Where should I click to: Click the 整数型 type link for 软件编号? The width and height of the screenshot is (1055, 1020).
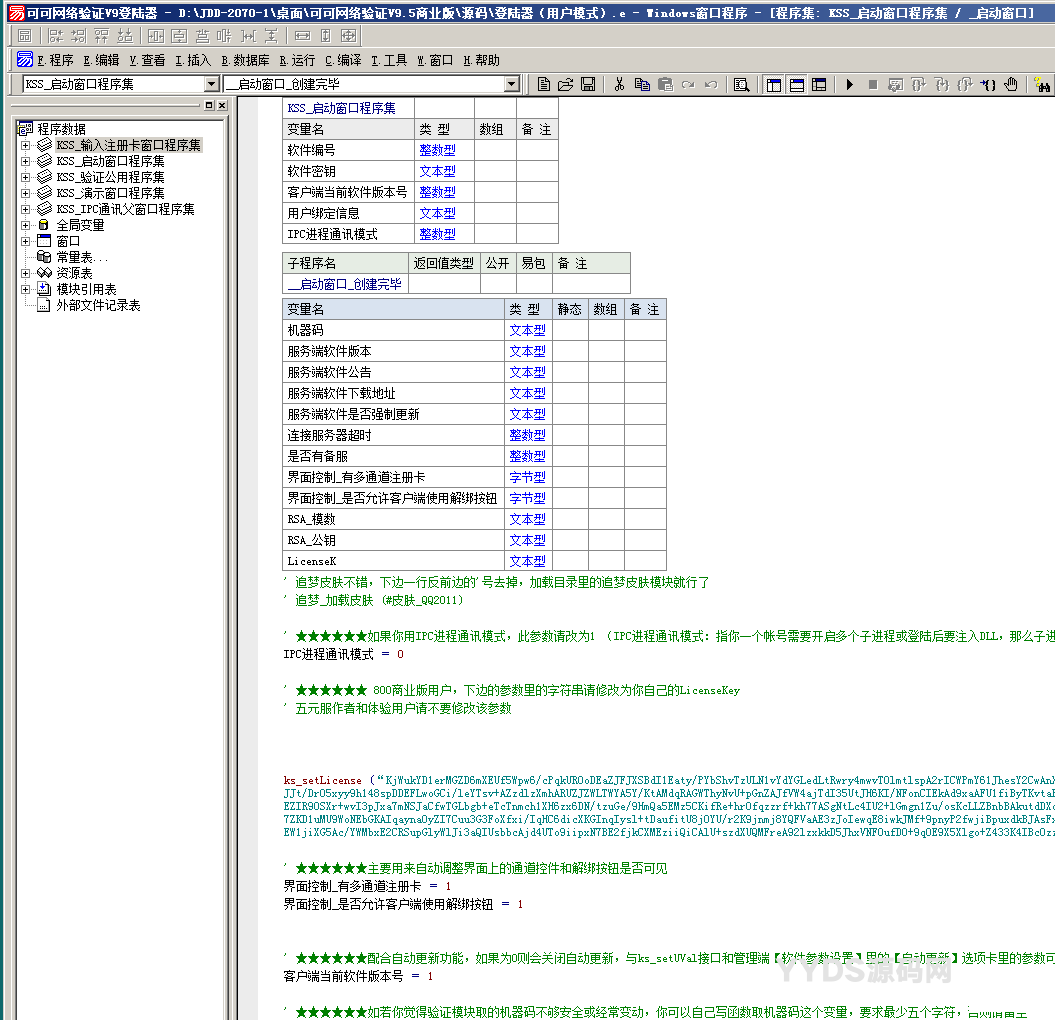coord(437,150)
